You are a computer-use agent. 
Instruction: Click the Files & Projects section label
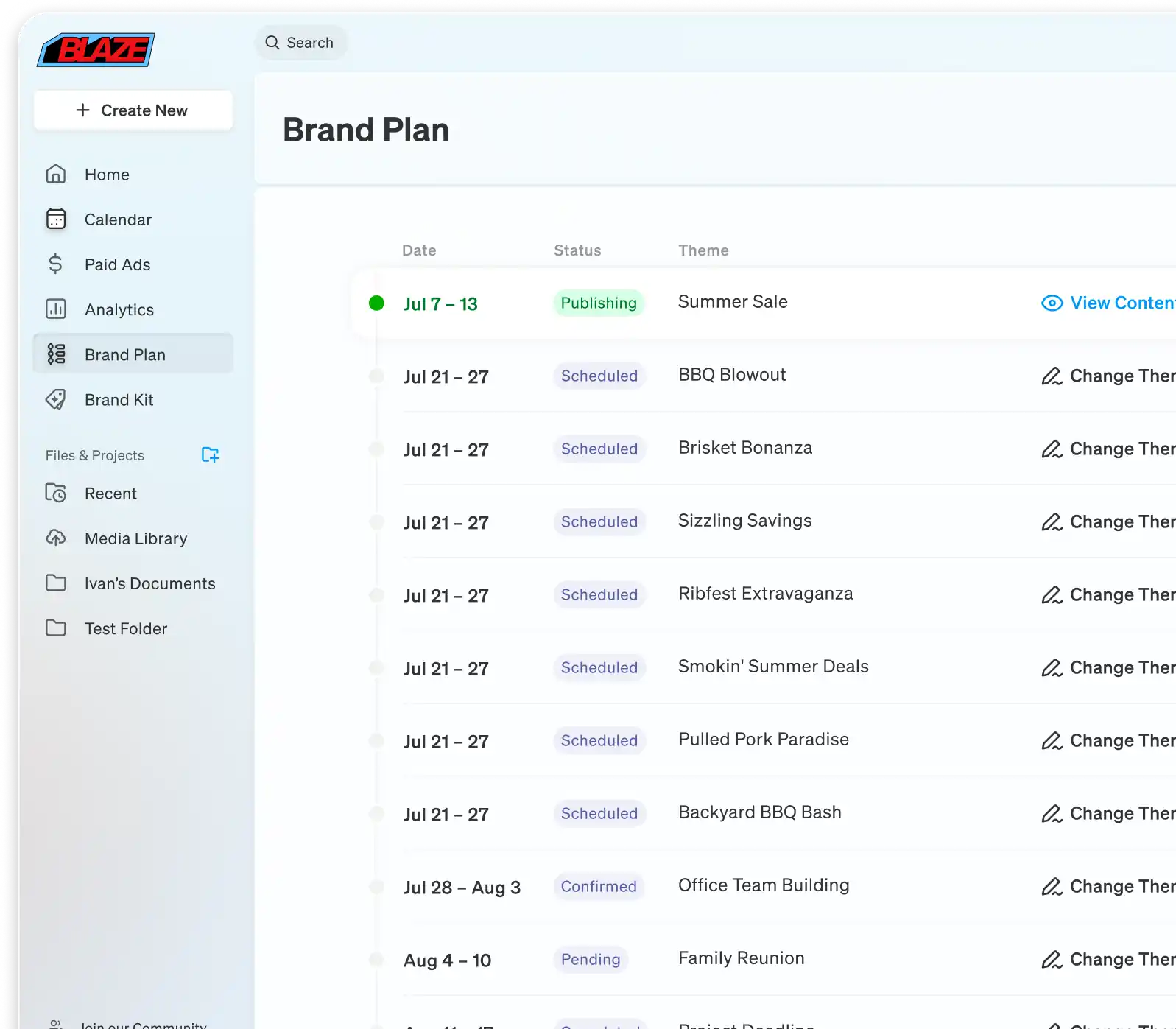click(x=95, y=455)
